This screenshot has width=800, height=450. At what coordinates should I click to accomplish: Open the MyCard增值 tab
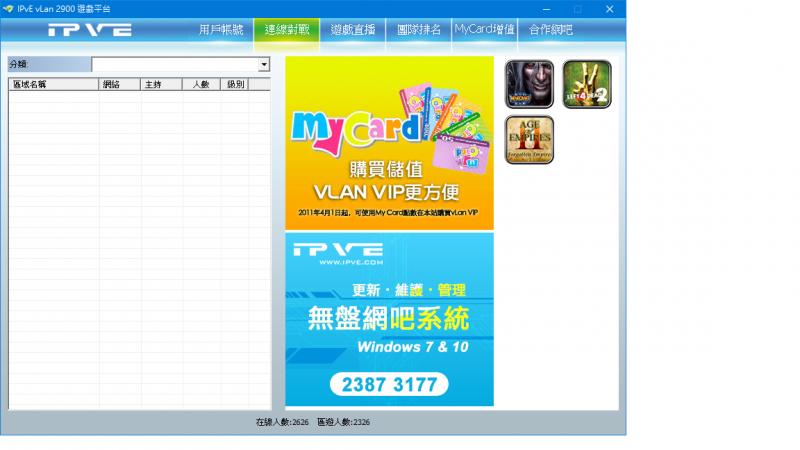point(485,30)
